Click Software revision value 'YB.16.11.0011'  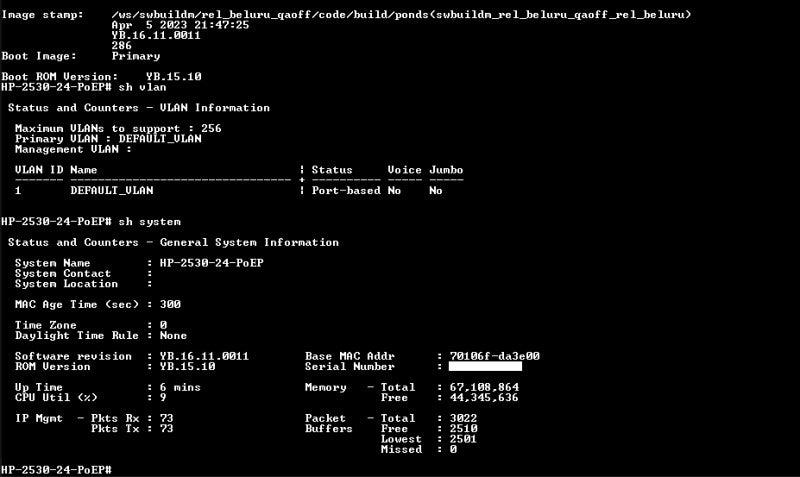pyautogui.click(x=204, y=356)
